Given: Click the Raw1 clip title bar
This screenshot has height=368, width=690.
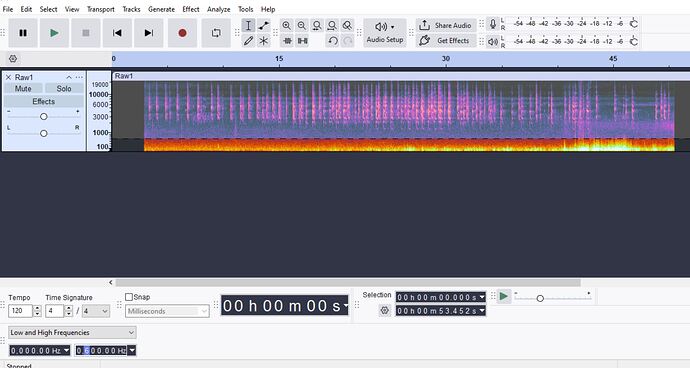Looking at the screenshot, I should tap(401, 76).
